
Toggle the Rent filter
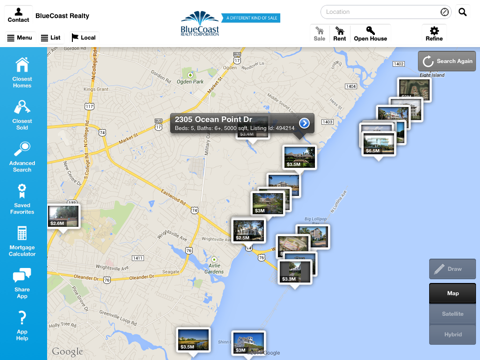point(339,34)
